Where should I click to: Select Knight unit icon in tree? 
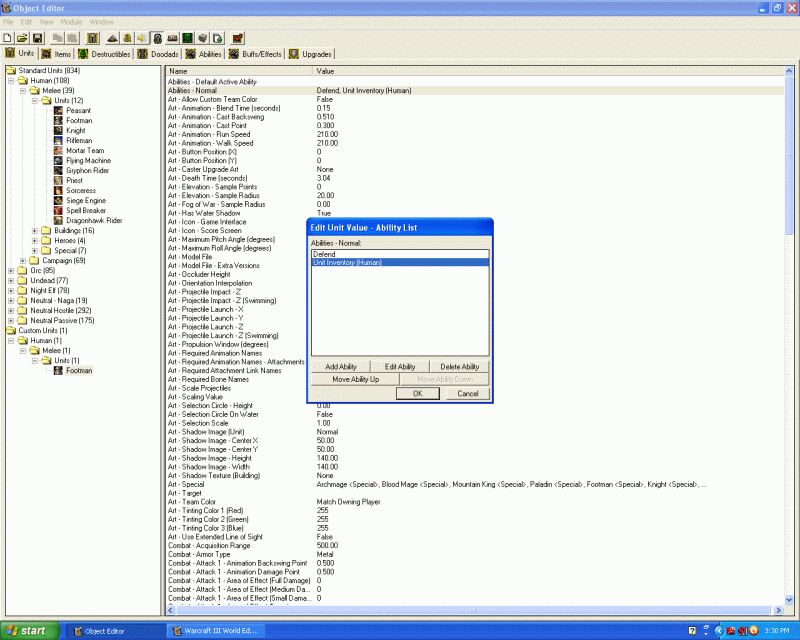58,130
